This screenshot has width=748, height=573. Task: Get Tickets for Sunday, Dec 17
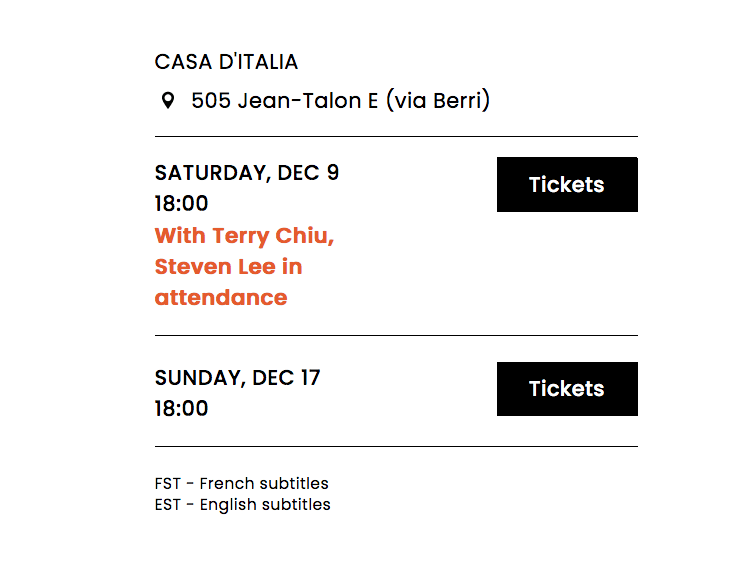click(x=567, y=389)
